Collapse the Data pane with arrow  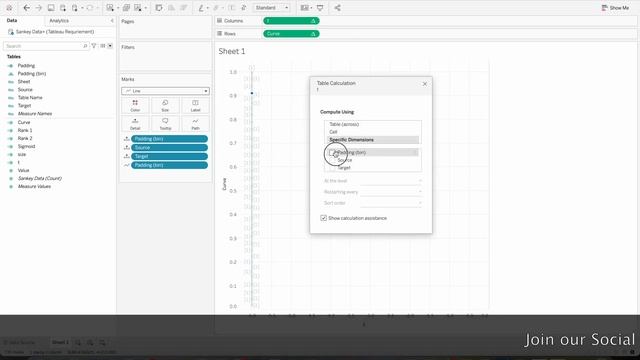tap(112, 20)
